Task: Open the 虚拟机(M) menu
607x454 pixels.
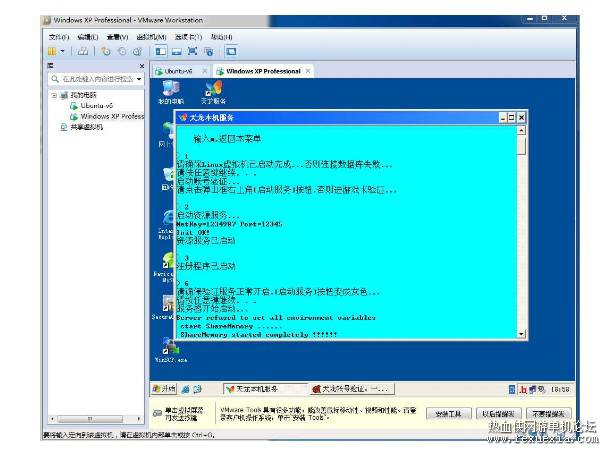Action: tap(151, 37)
